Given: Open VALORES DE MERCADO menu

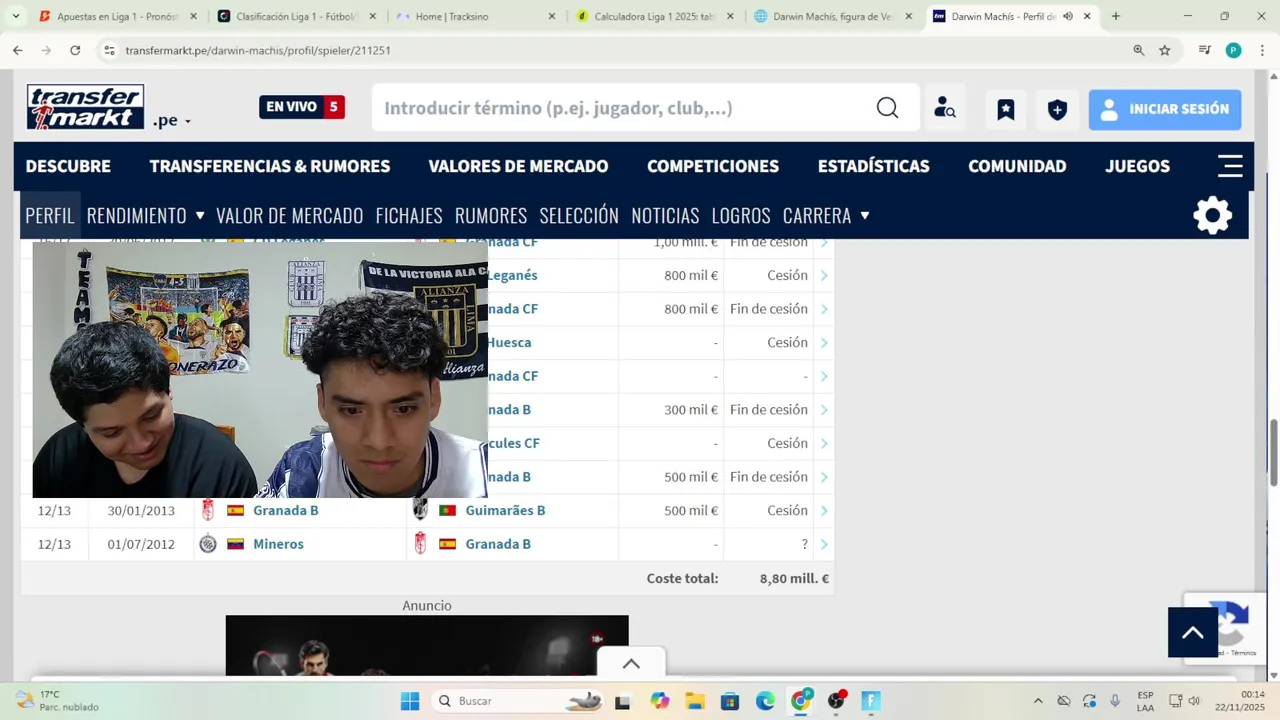Looking at the screenshot, I should [518, 166].
